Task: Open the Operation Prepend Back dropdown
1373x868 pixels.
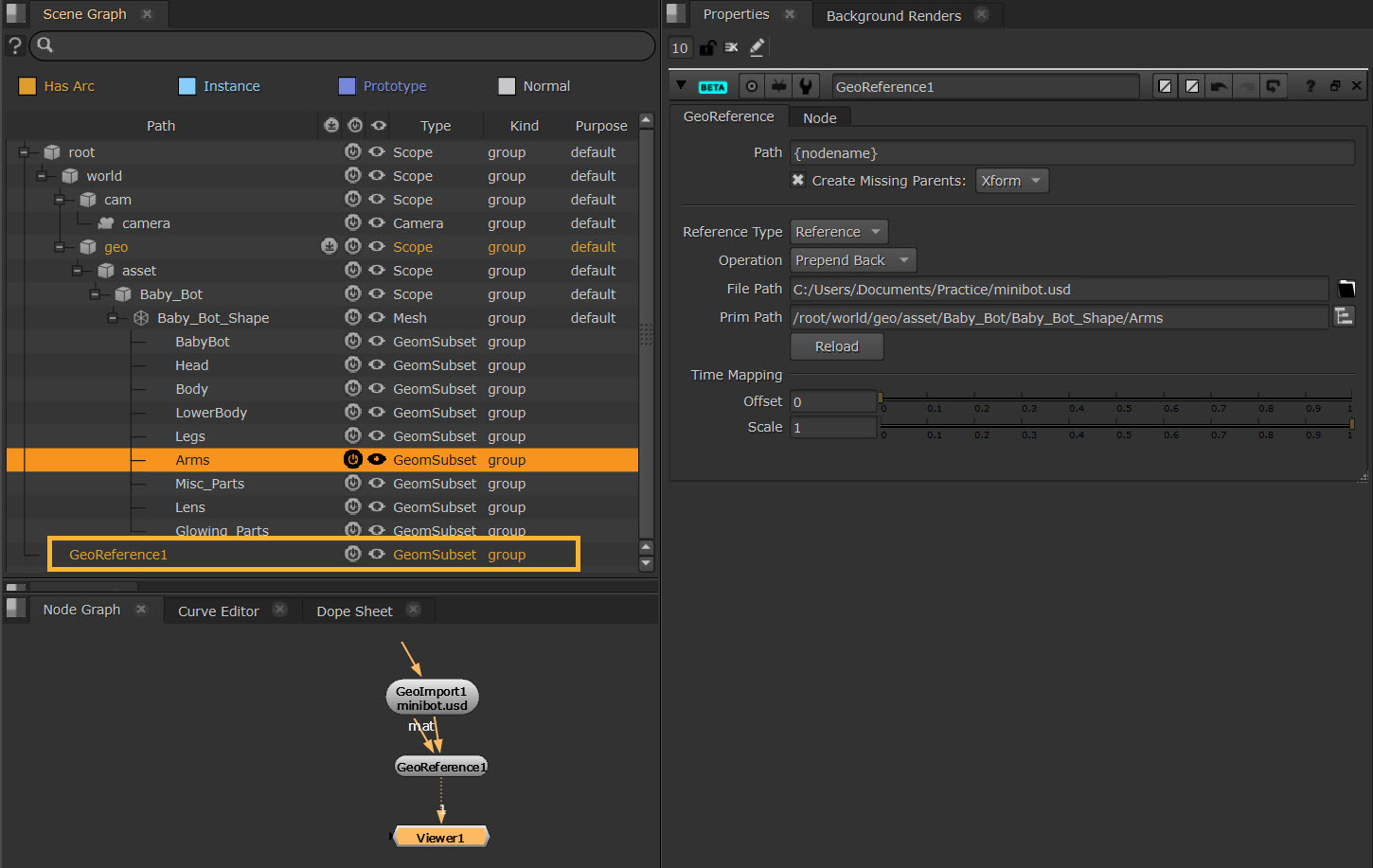Action: click(x=852, y=260)
